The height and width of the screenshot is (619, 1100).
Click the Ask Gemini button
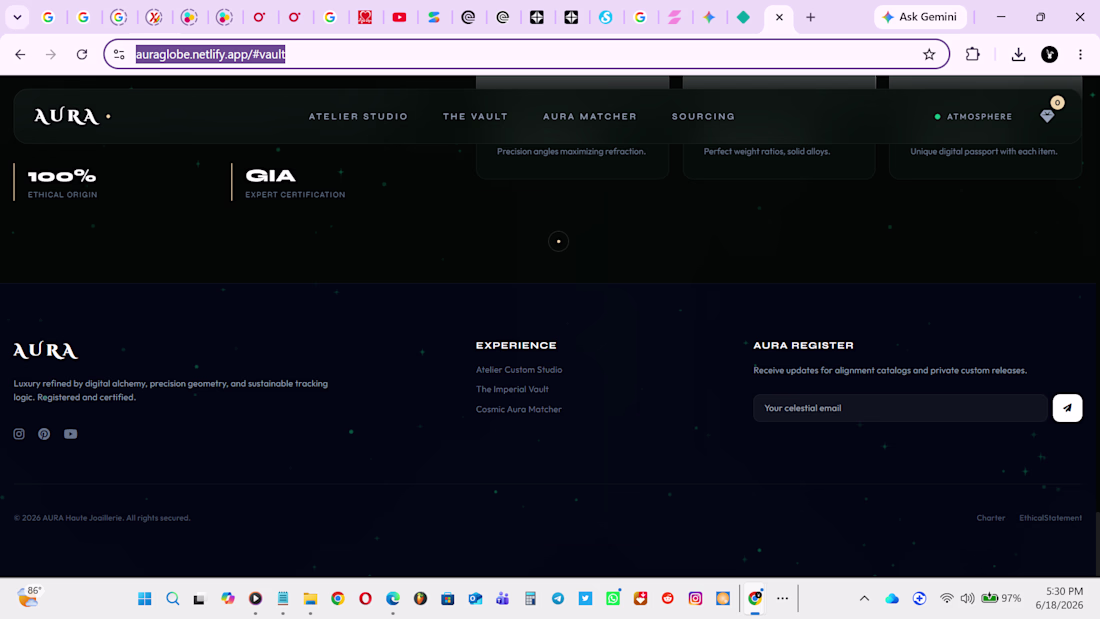coord(920,17)
